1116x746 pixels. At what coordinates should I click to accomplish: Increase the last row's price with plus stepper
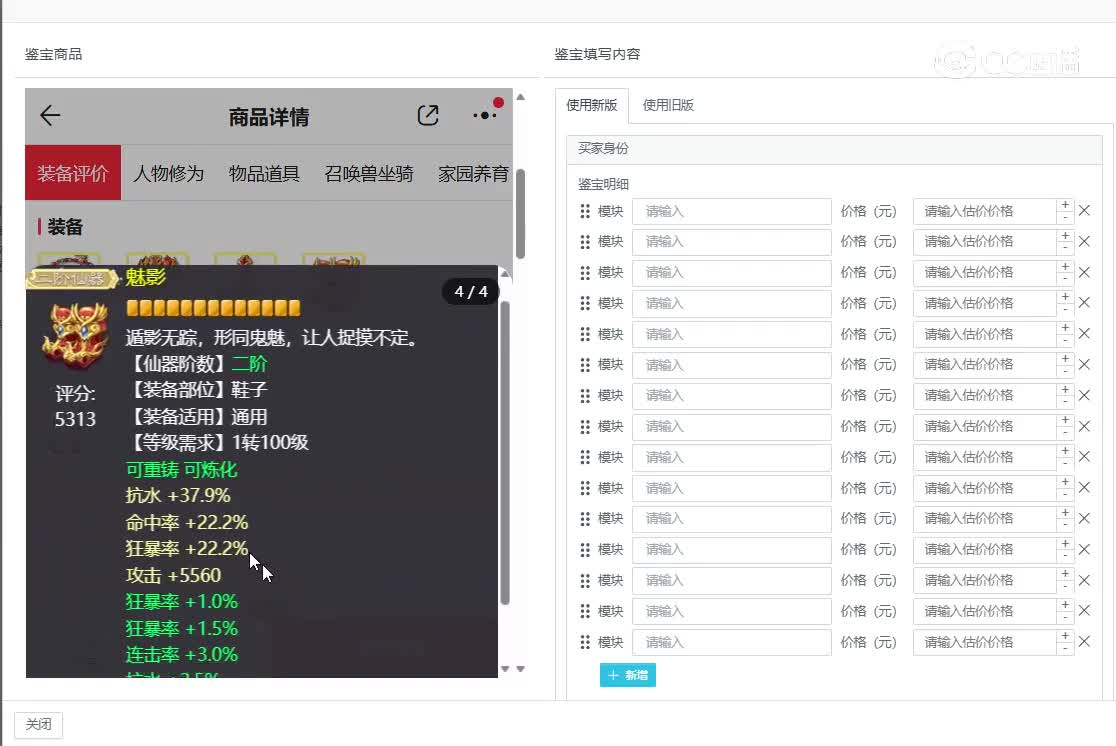point(1065,636)
